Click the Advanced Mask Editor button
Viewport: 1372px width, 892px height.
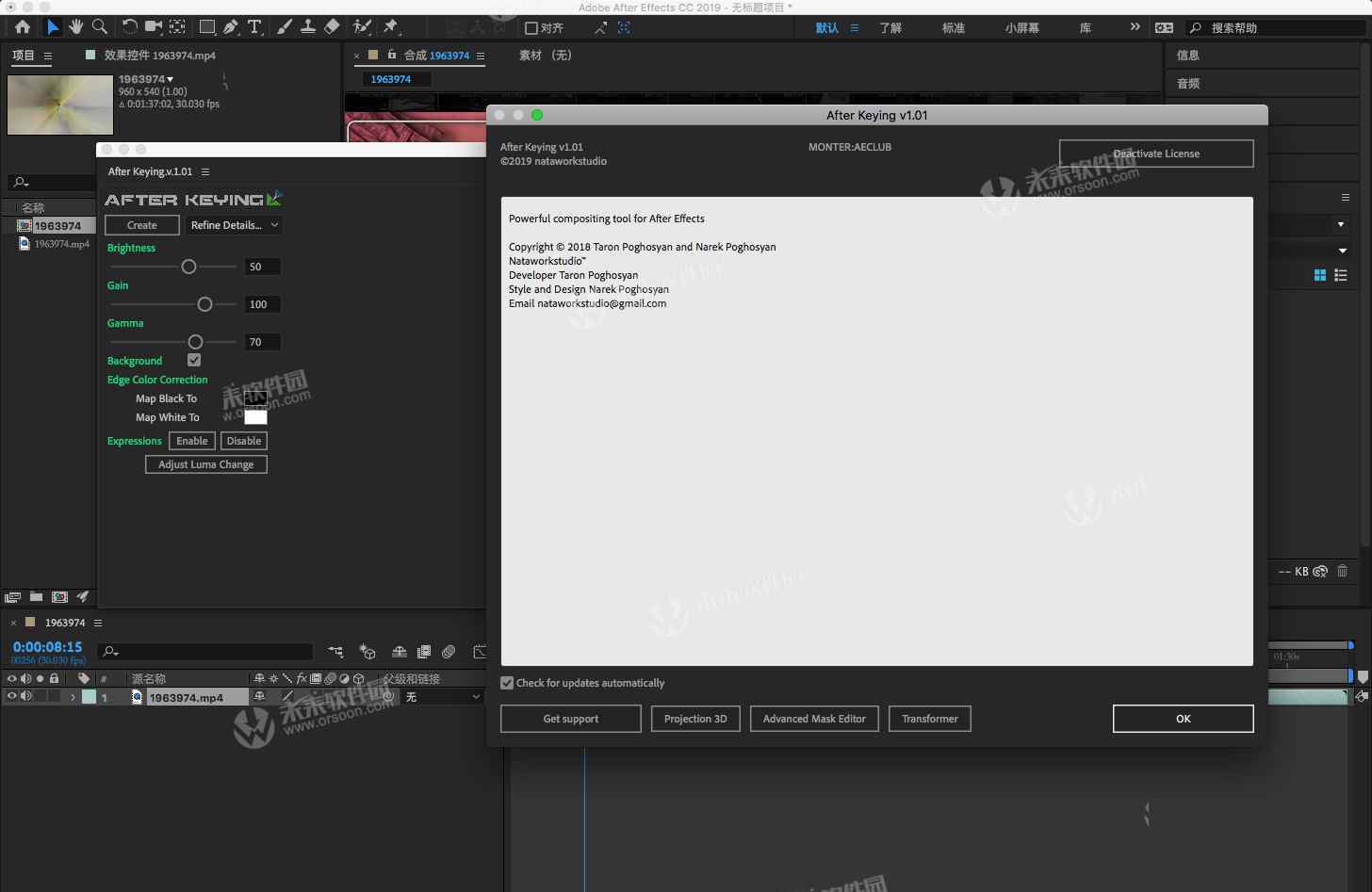814,719
